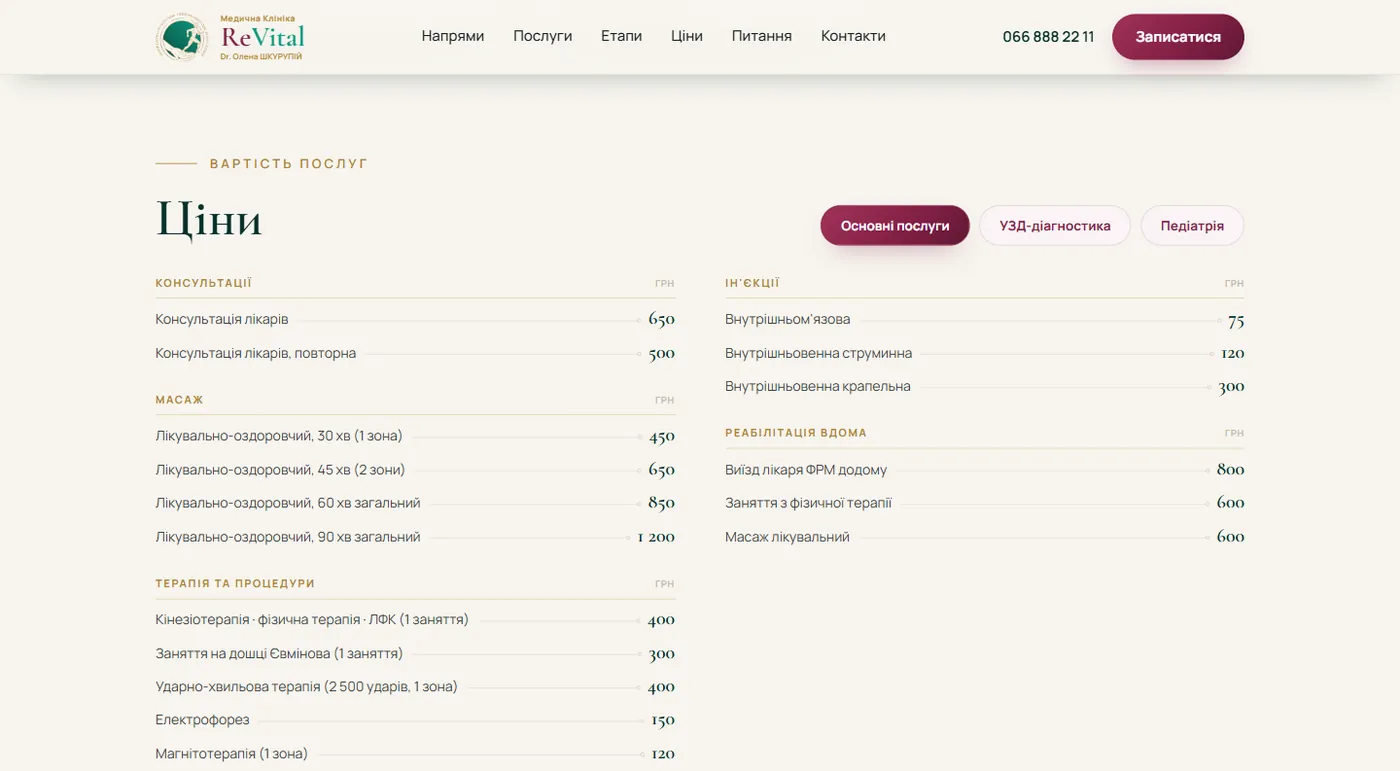Open the Напрями menu item
Screen dimensions: 1400x771
pos(453,36)
